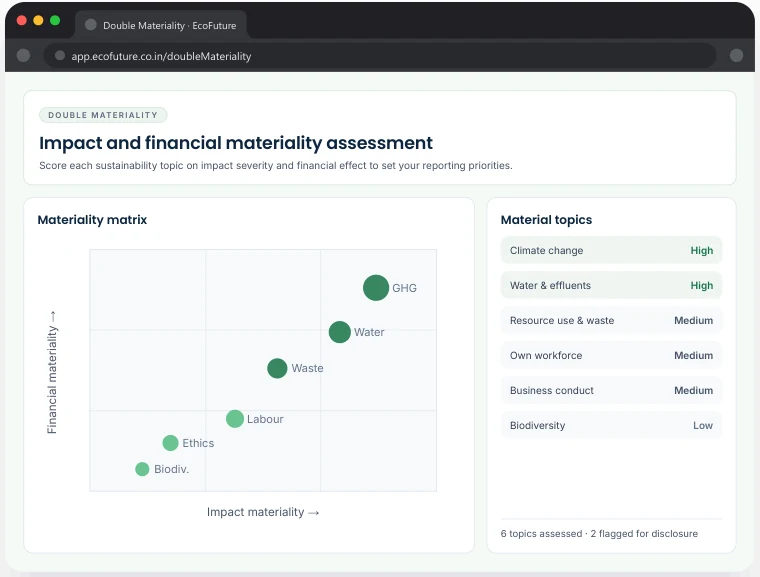Open the Water & effluents topic row
Viewport: 760px width, 577px height.
coord(611,285)
